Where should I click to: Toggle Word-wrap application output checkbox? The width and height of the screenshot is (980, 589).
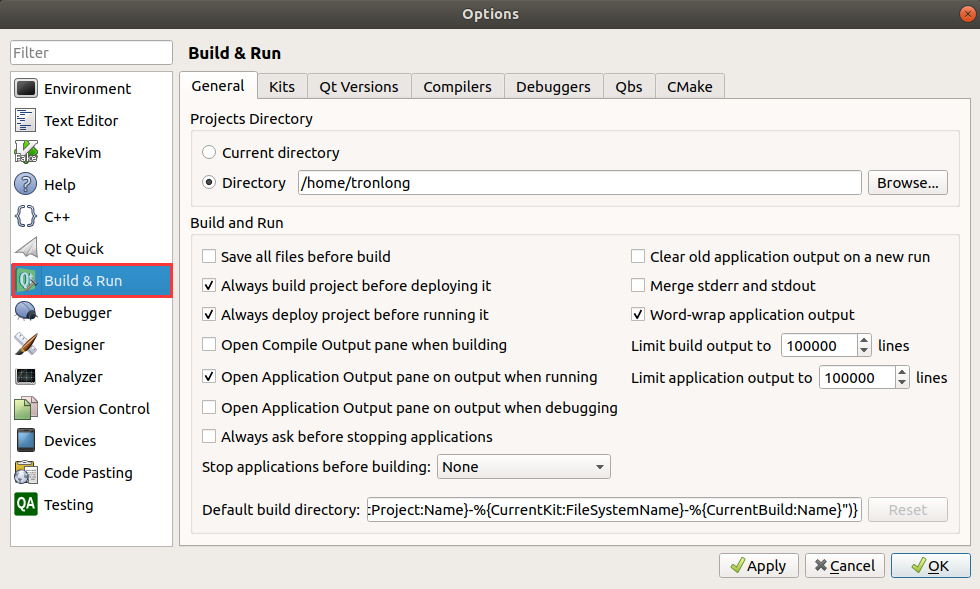[x=638, y=315]
